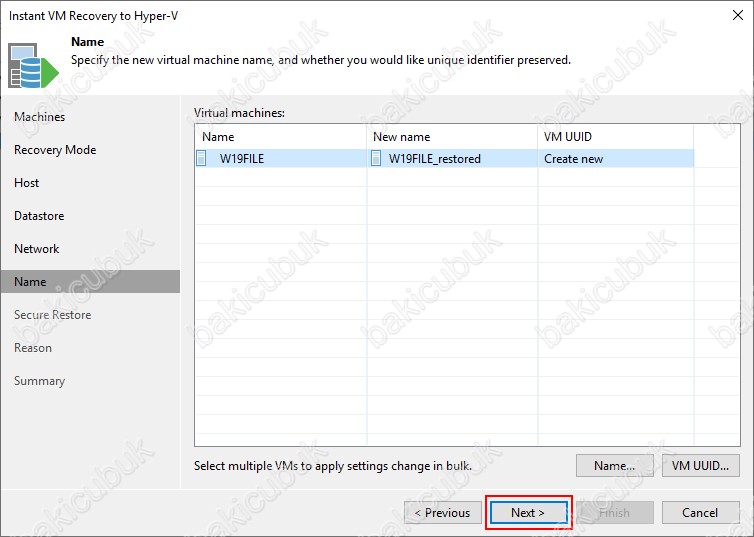
Task: Jump to the Network step
Action: (37, 249)
